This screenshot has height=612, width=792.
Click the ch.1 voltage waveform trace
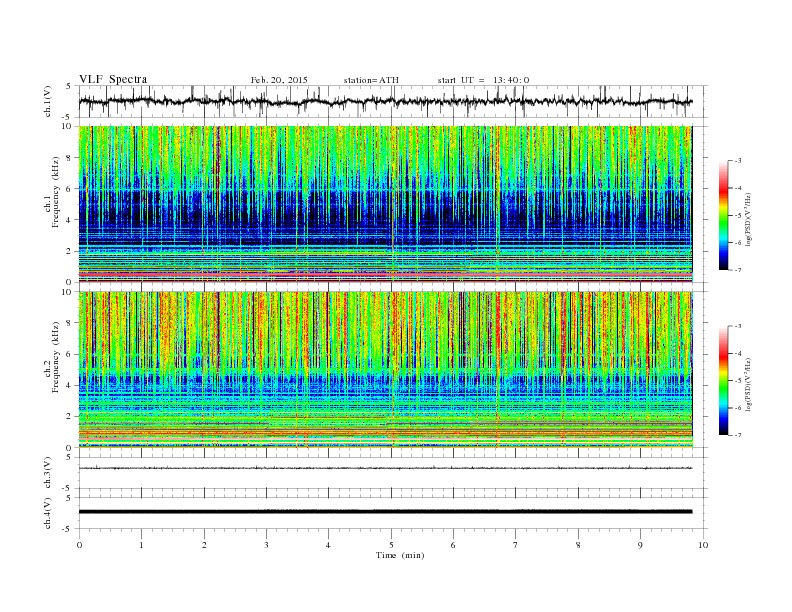coord(385,101)
